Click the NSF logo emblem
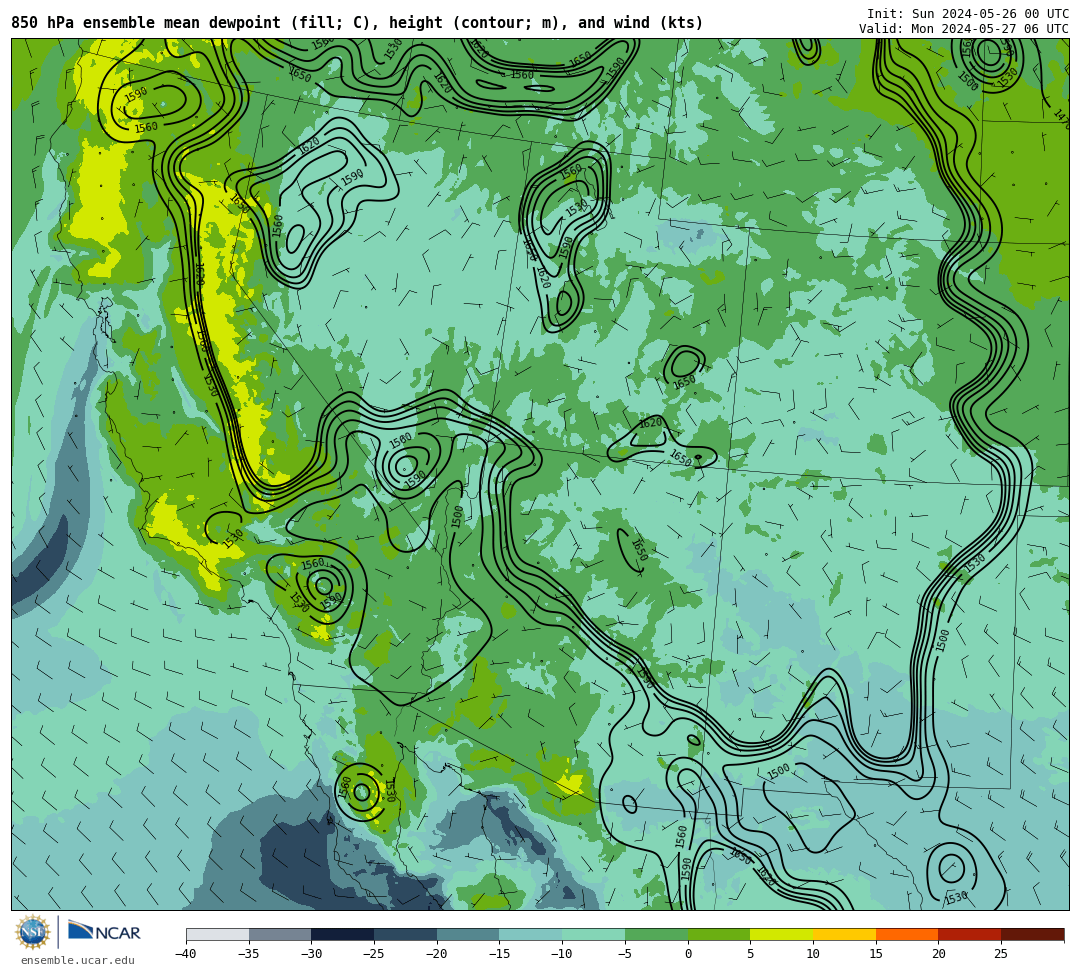 click(33, 933)
